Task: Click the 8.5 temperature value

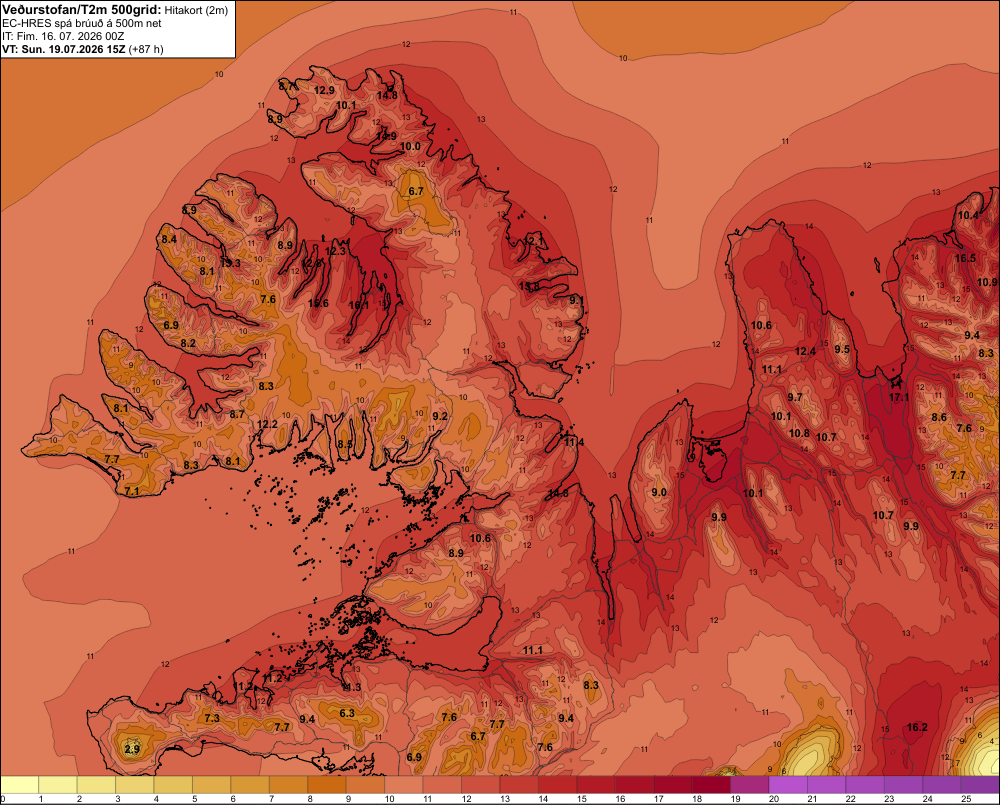Action: [345, 444]
